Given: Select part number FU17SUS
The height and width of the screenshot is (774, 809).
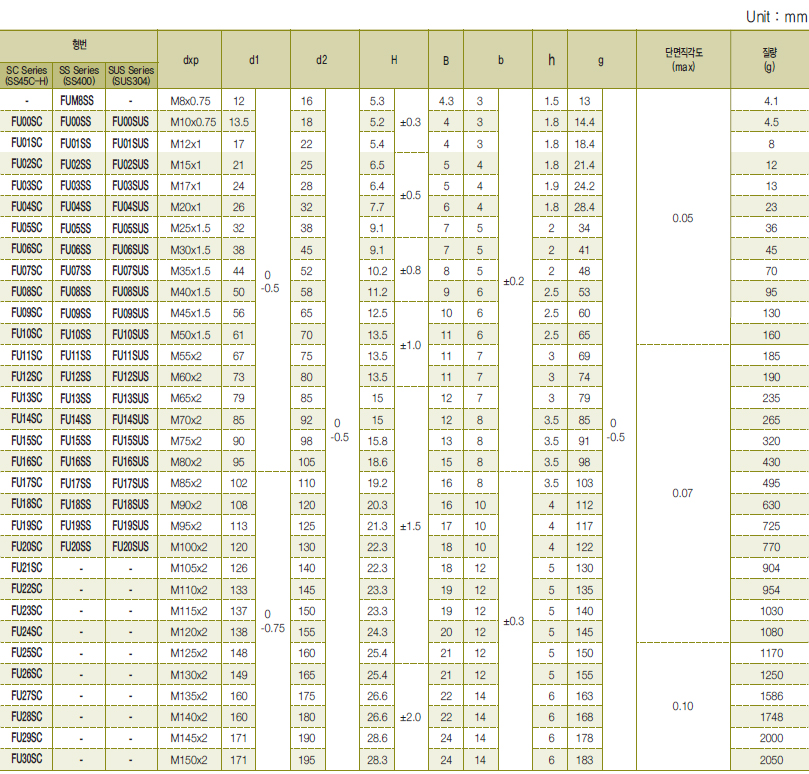Looking at the screenshot, I should pyautogui.click(x=131, y=483).
